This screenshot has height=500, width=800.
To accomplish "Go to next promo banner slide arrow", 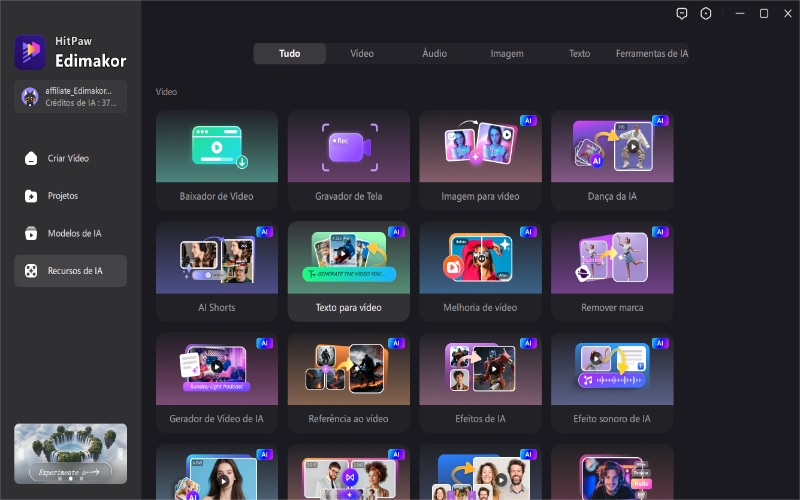I will point(120,454).
